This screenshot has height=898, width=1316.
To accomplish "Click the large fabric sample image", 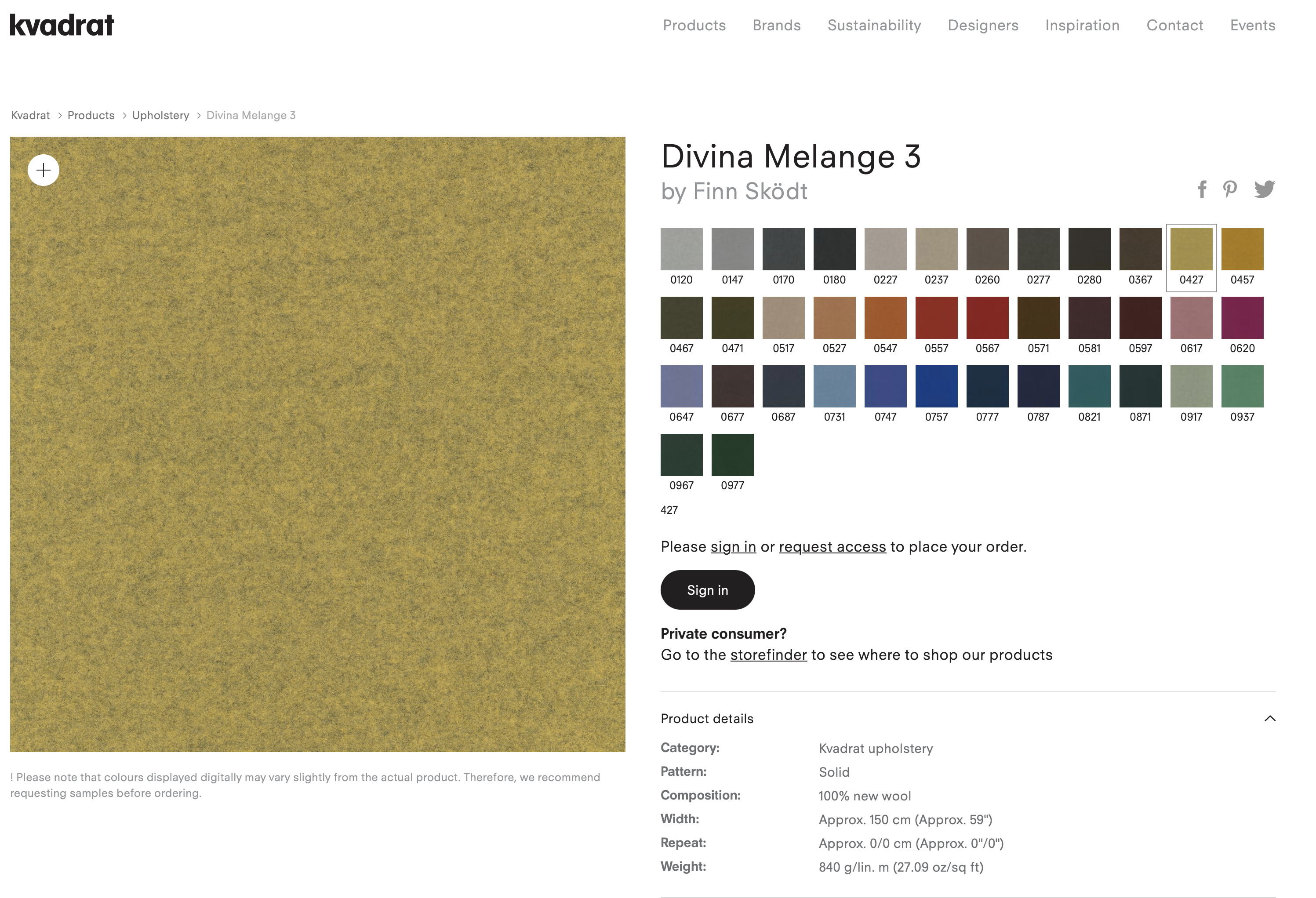I will (x=318, y=444).
